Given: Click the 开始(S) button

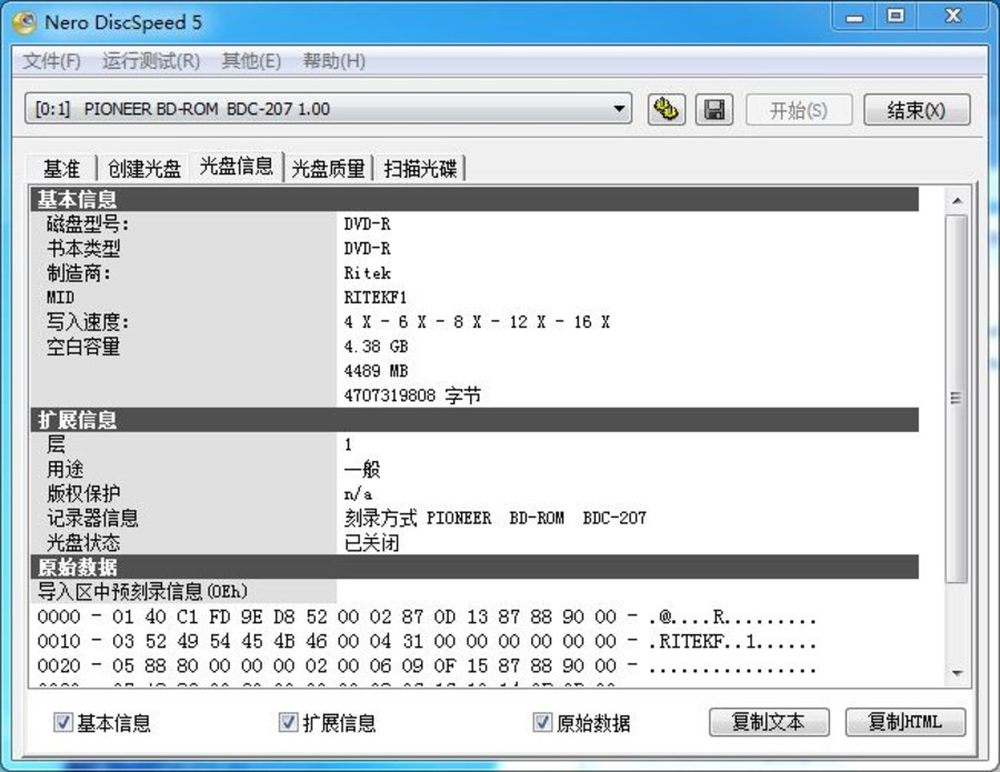Looking at the screenshot, I should point(798,110).
